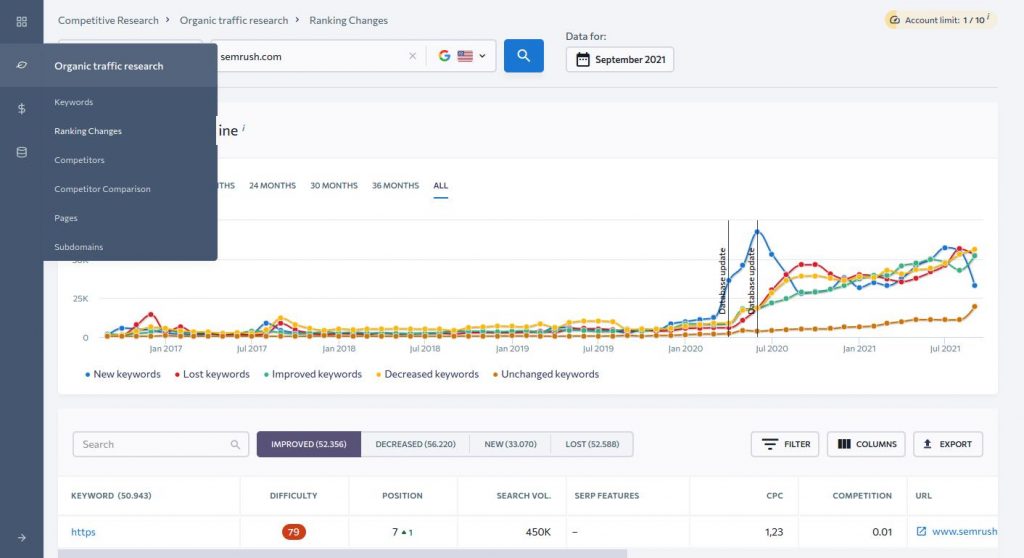The image size is (1024, 558).
Task: Expand sidebar with bottom arrow icon
Action: pyautogui.click(x=22, y=538)
